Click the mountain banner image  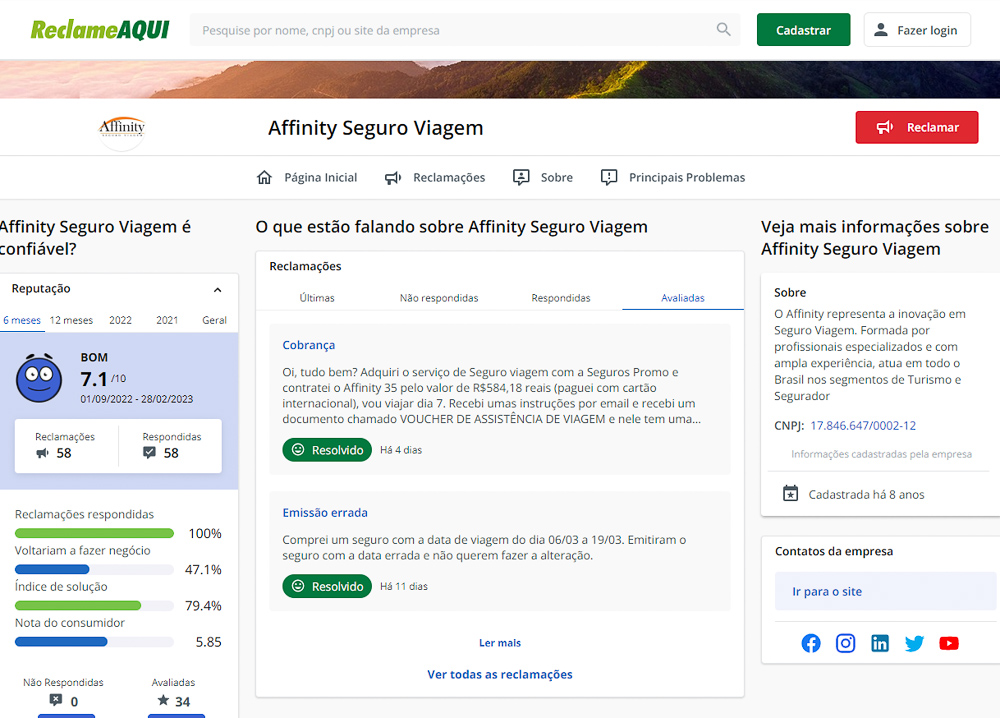click(500, 79)
